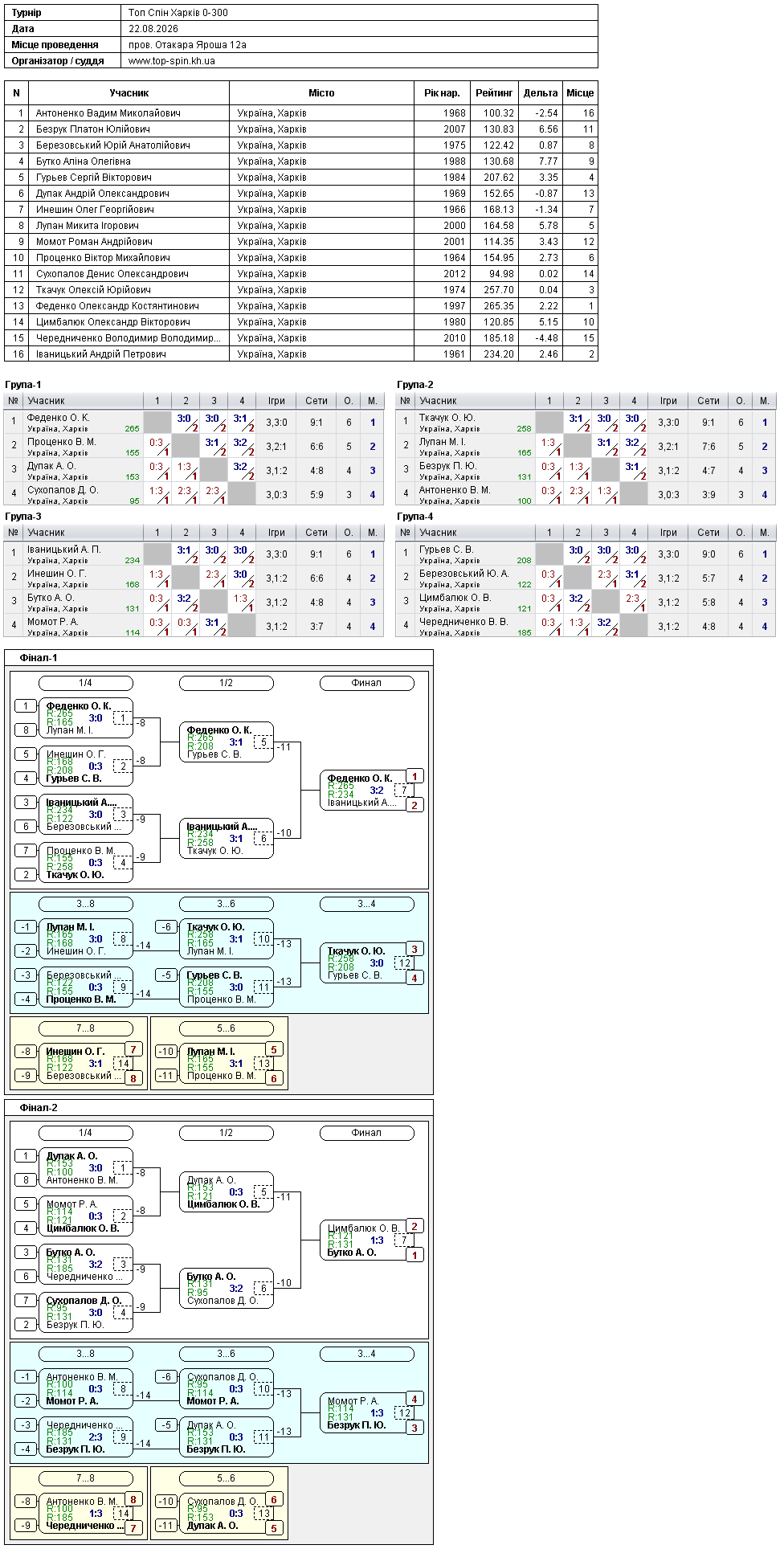Open quarterfinal Инешин О. Г. vs Гурьев С. В.

85,766
